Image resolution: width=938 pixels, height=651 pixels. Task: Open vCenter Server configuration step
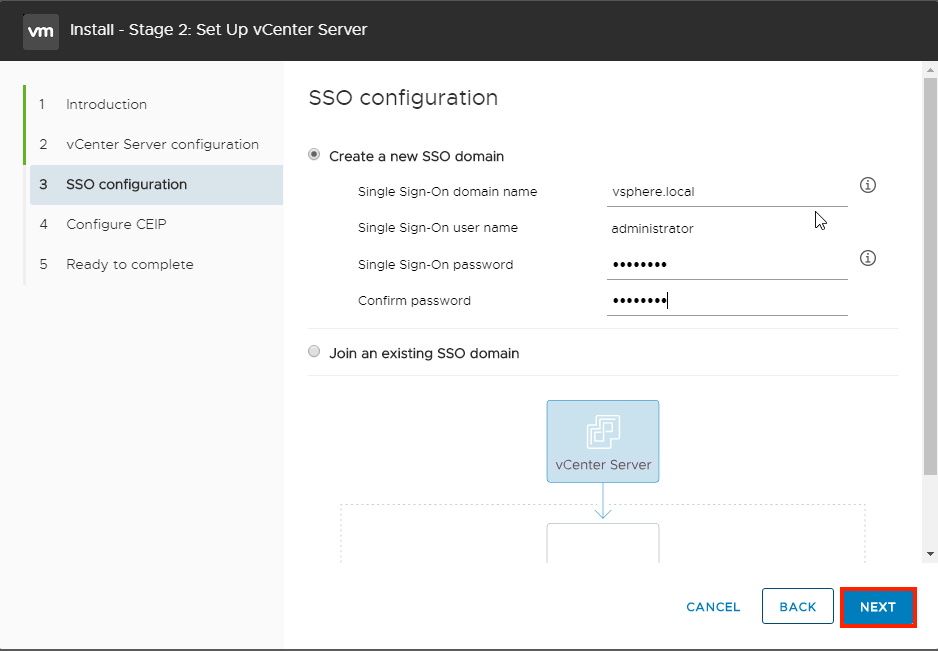[162, 144]
